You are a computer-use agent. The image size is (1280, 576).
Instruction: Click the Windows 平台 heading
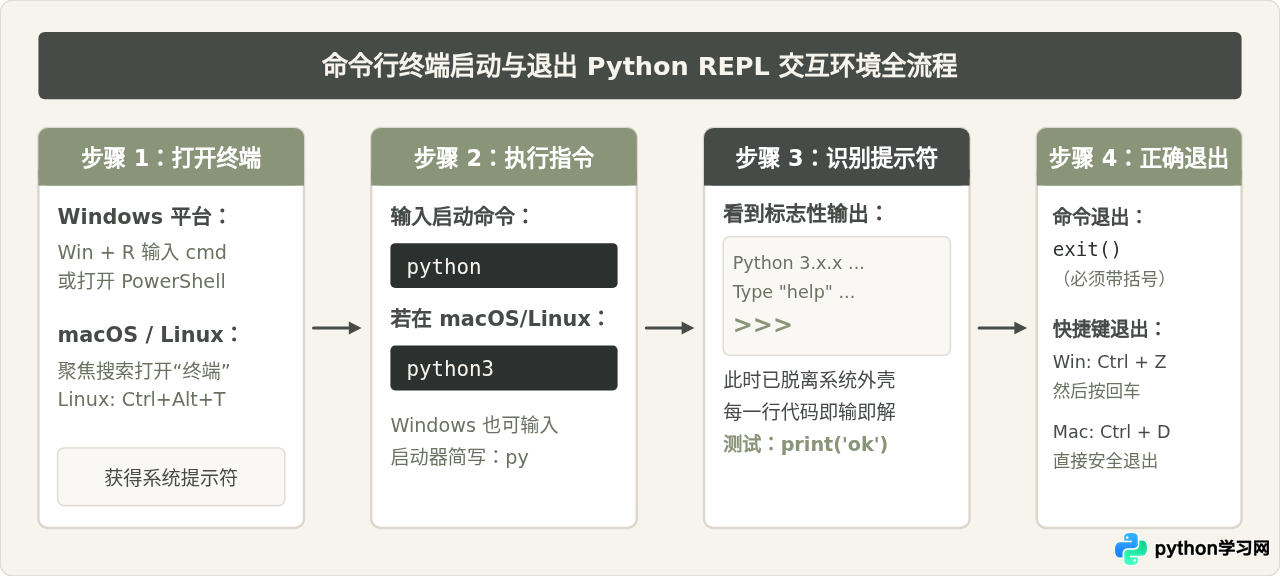pyautogui.click(x=144, y=216)
